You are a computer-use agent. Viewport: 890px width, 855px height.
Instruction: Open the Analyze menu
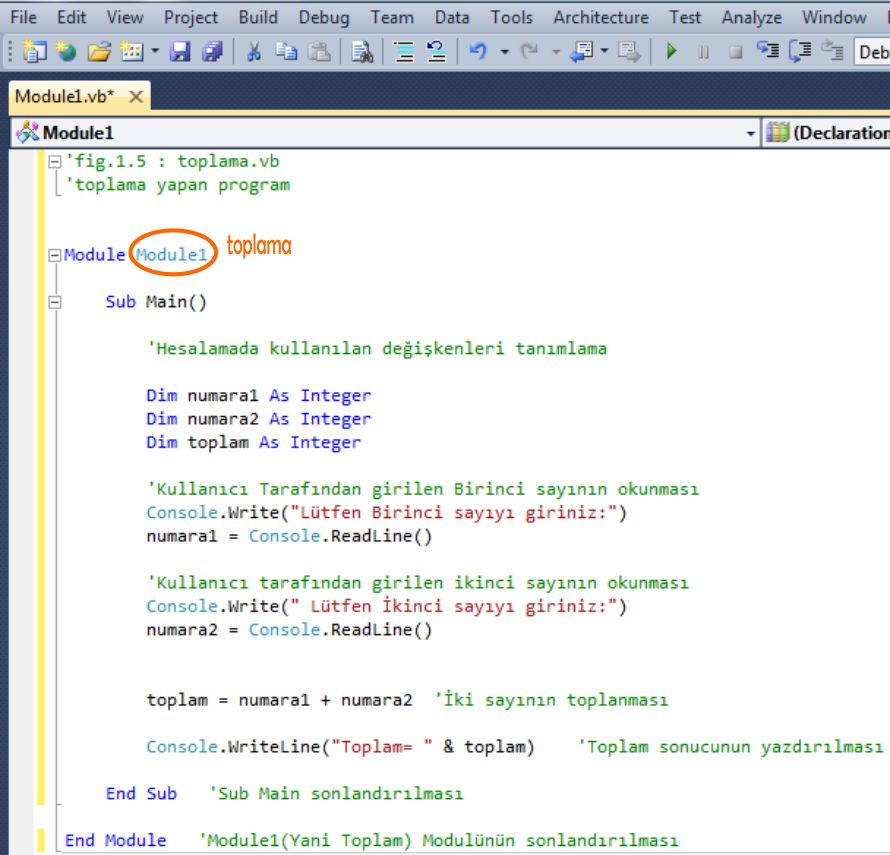[752, 18]
